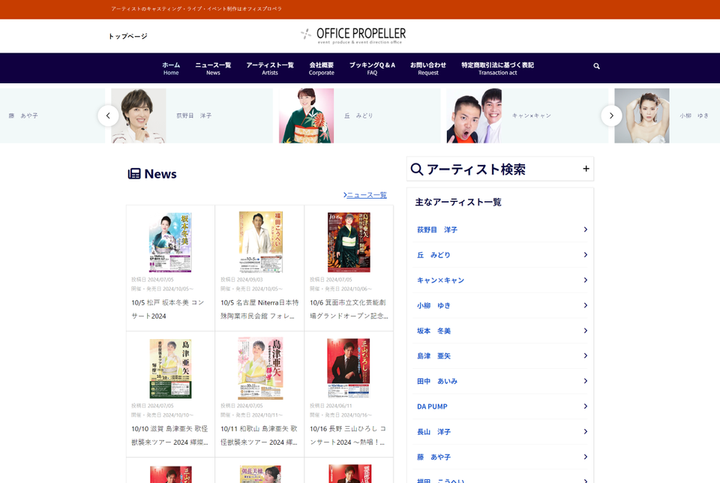
Task: Open 藤 あや子 in artist list
Action: [x=501, y=457]
